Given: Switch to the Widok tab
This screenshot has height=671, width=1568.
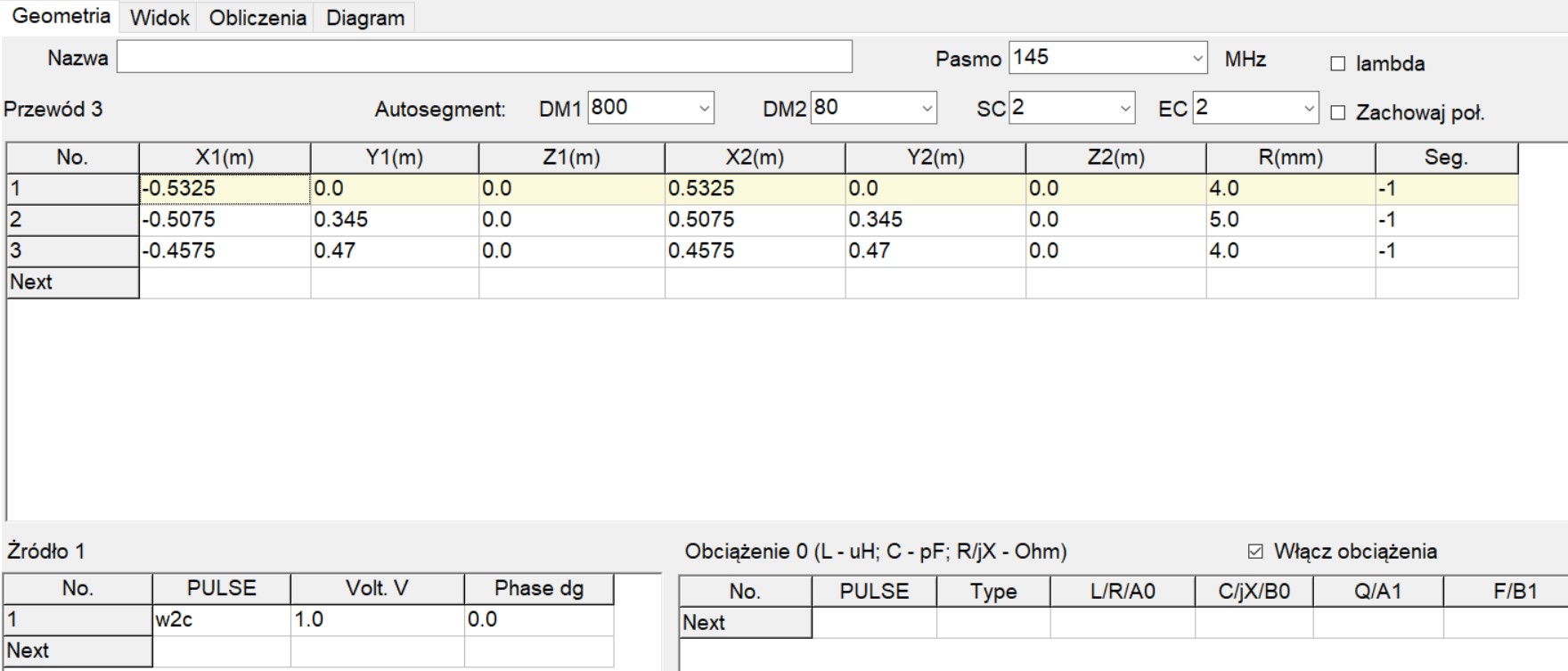Looking at the screenshot, I should 159,18.
